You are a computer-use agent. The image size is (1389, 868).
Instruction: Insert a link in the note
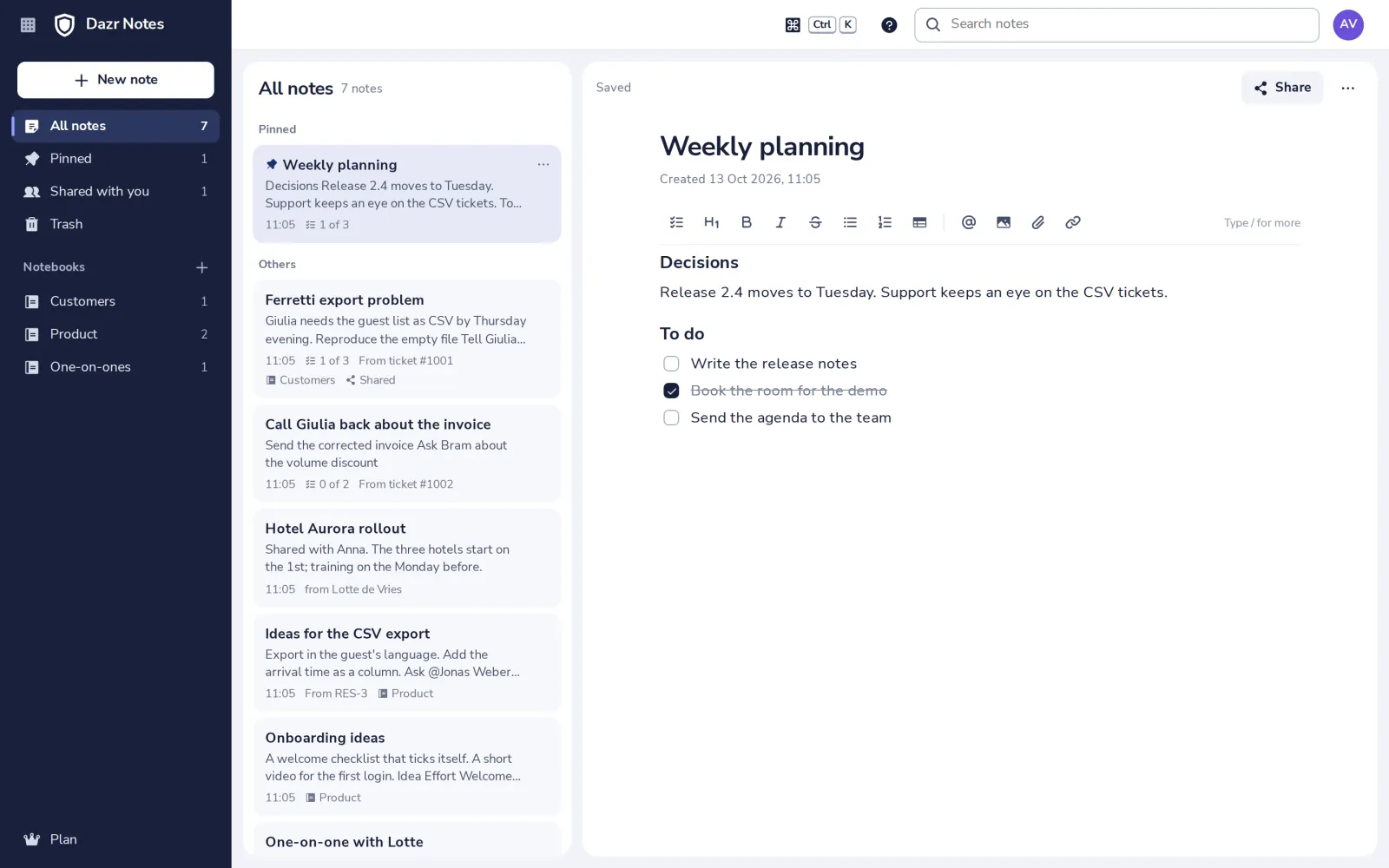(1073, 222)
